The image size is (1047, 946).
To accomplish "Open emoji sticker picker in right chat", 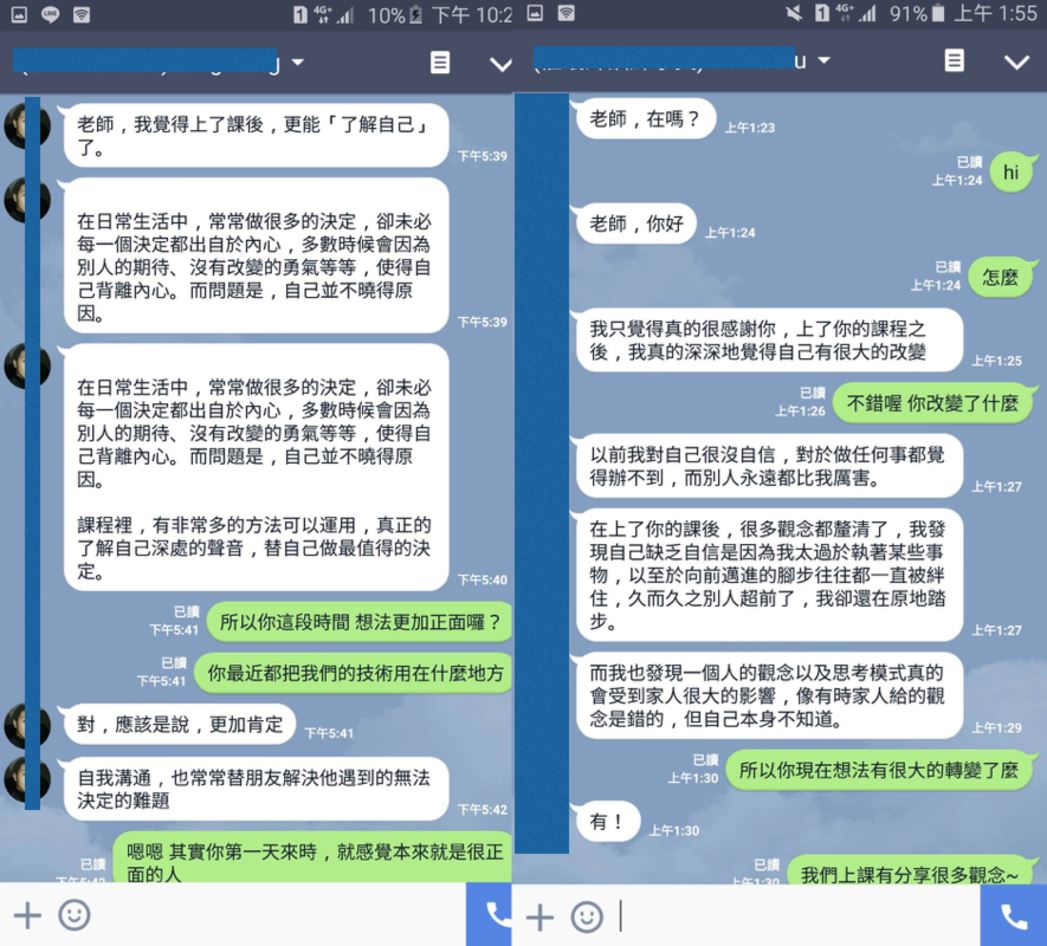I will click(586, 916).
